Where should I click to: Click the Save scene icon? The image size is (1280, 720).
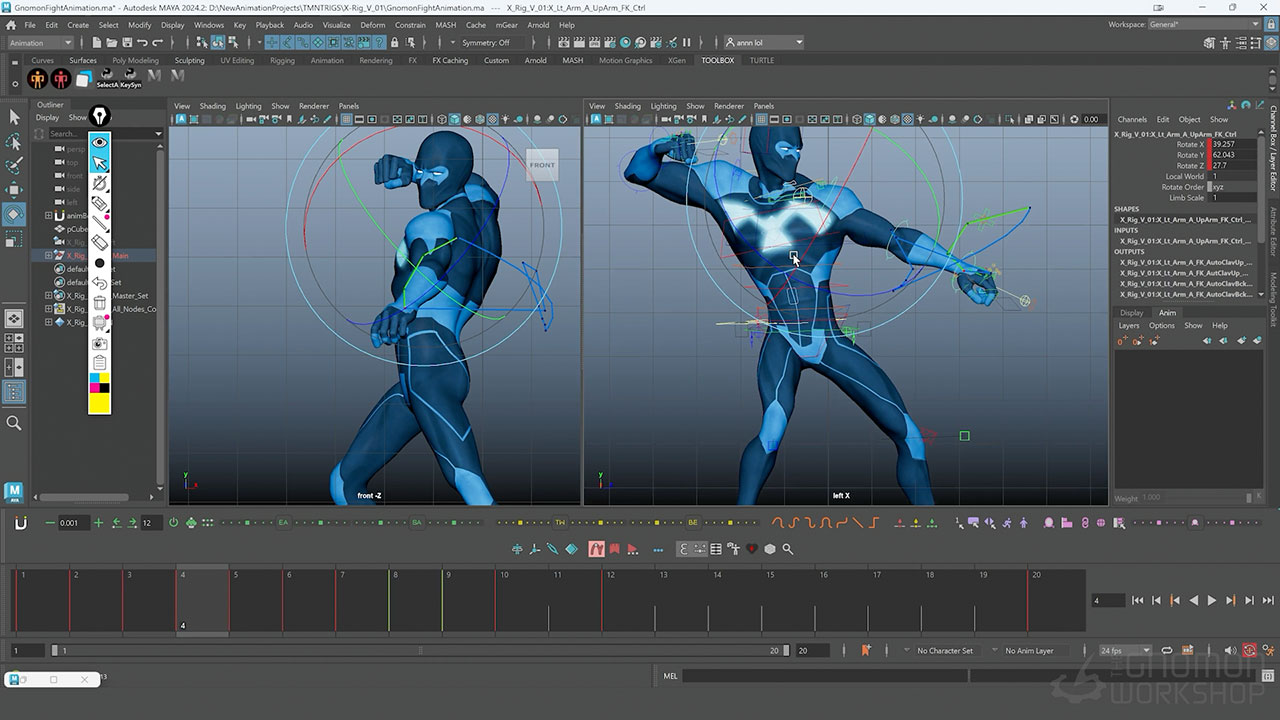(126, 43)
